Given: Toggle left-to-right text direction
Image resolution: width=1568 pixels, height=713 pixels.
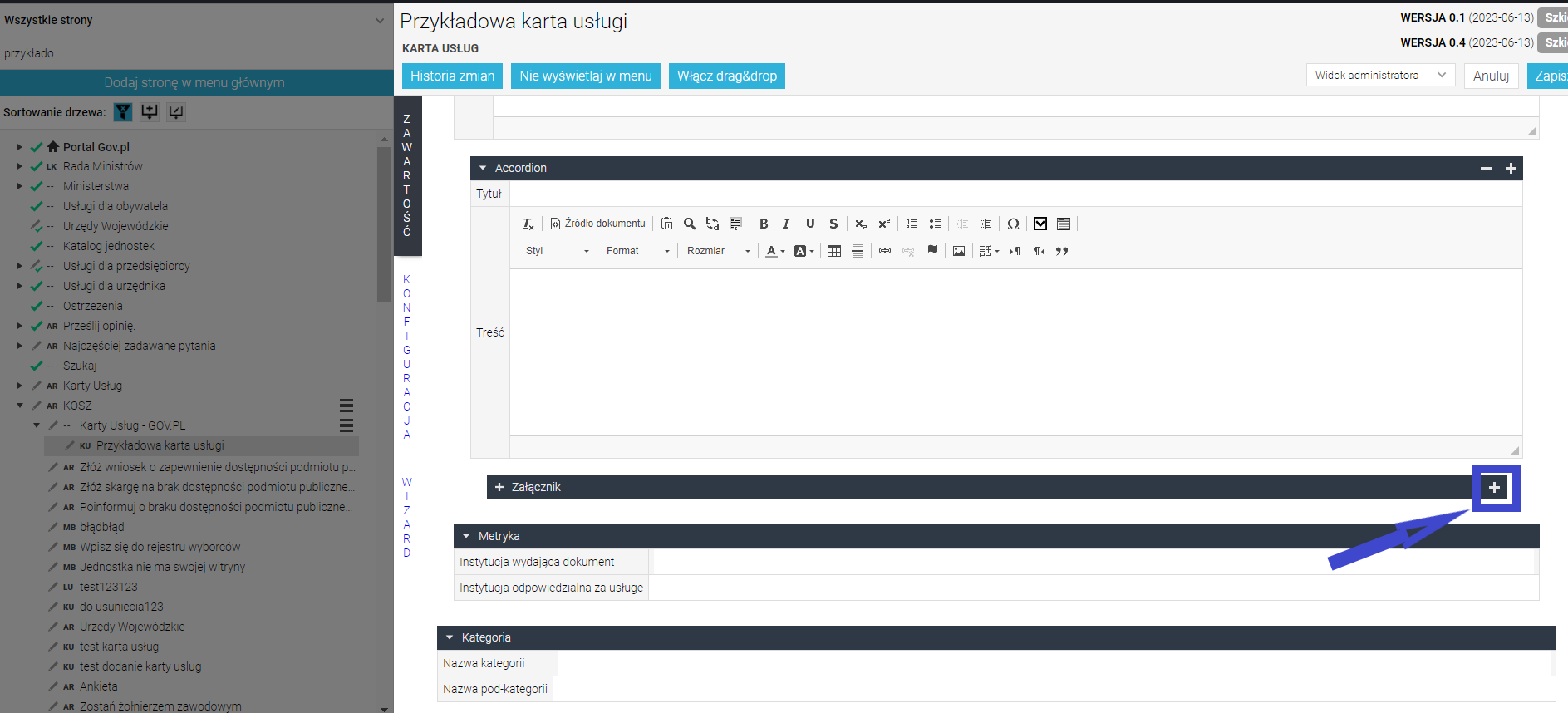Looking at the screenshot, I should pyautogui.click(x=1015, y=251).
